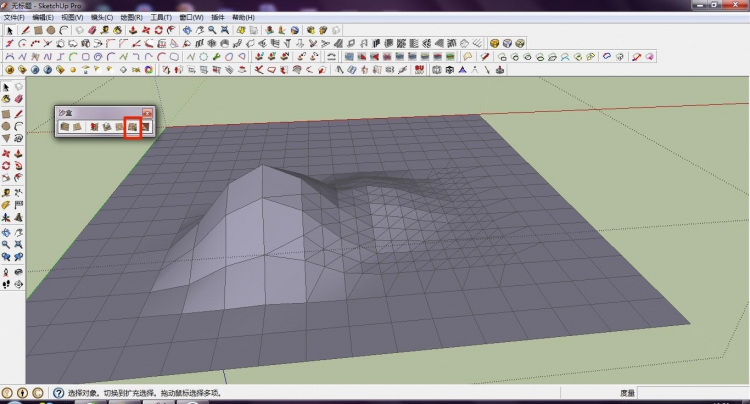Click Select arrow in top horizontal toolbar
This screenshot has height=404, width=750.
coord(9,30)
